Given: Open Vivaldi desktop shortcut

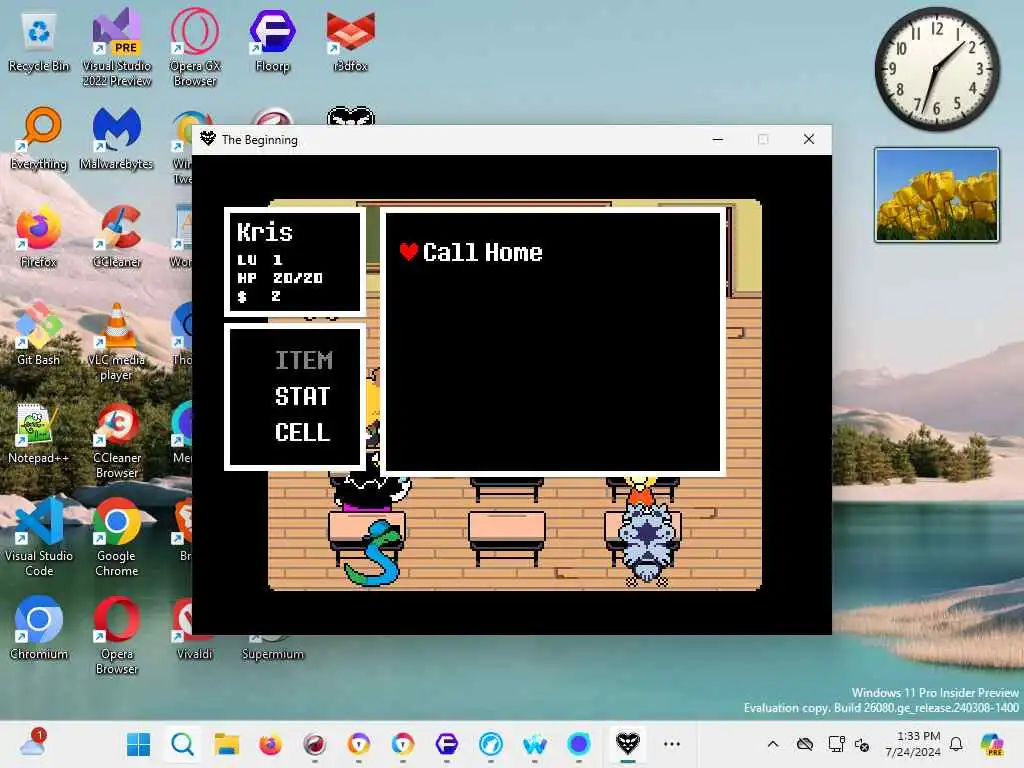Looking at the screenshot, I should coord(194,628).
